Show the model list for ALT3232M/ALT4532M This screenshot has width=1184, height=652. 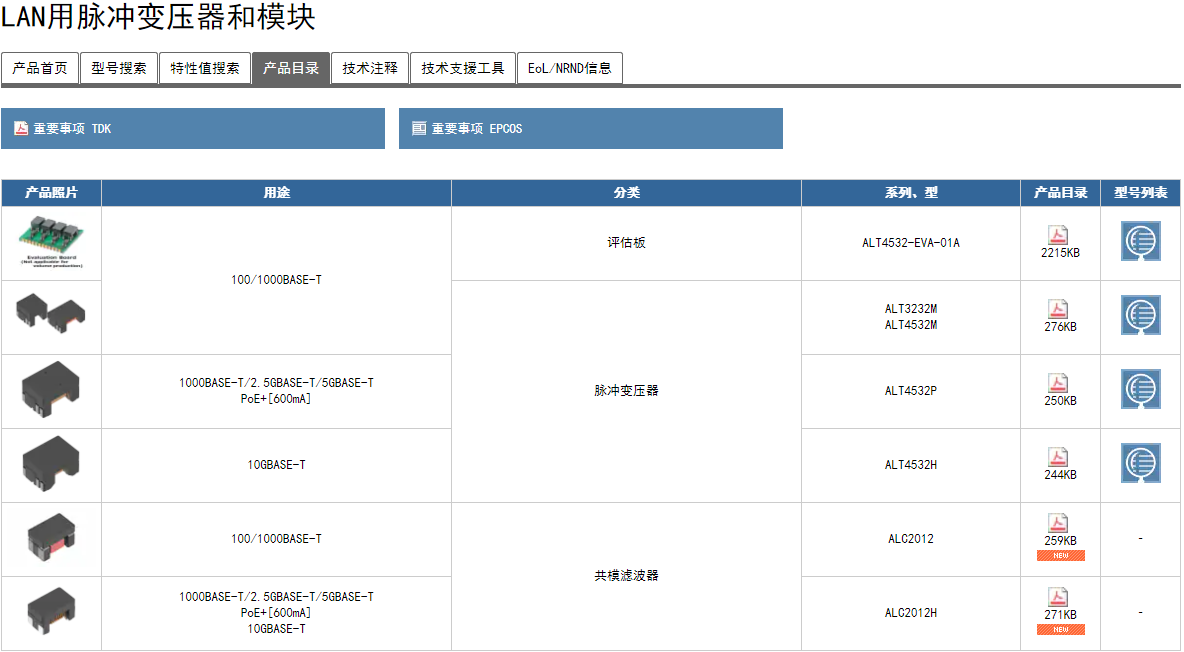point(1140,316)
